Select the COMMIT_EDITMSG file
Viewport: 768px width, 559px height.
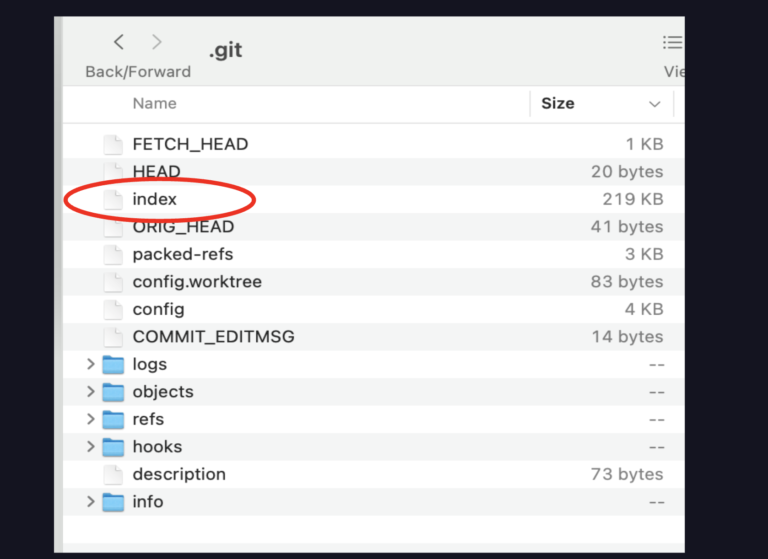(213, 337)
